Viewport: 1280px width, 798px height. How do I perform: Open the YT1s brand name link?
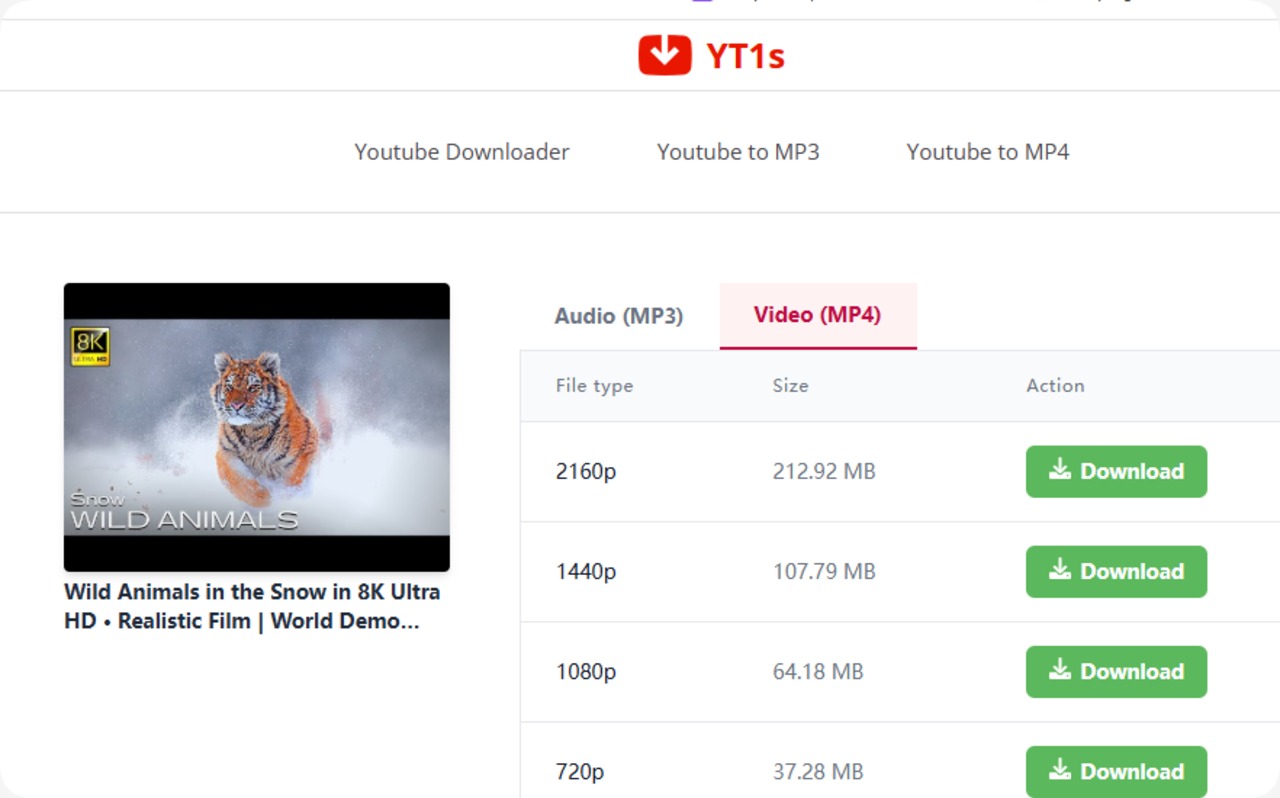coord(745,56)
